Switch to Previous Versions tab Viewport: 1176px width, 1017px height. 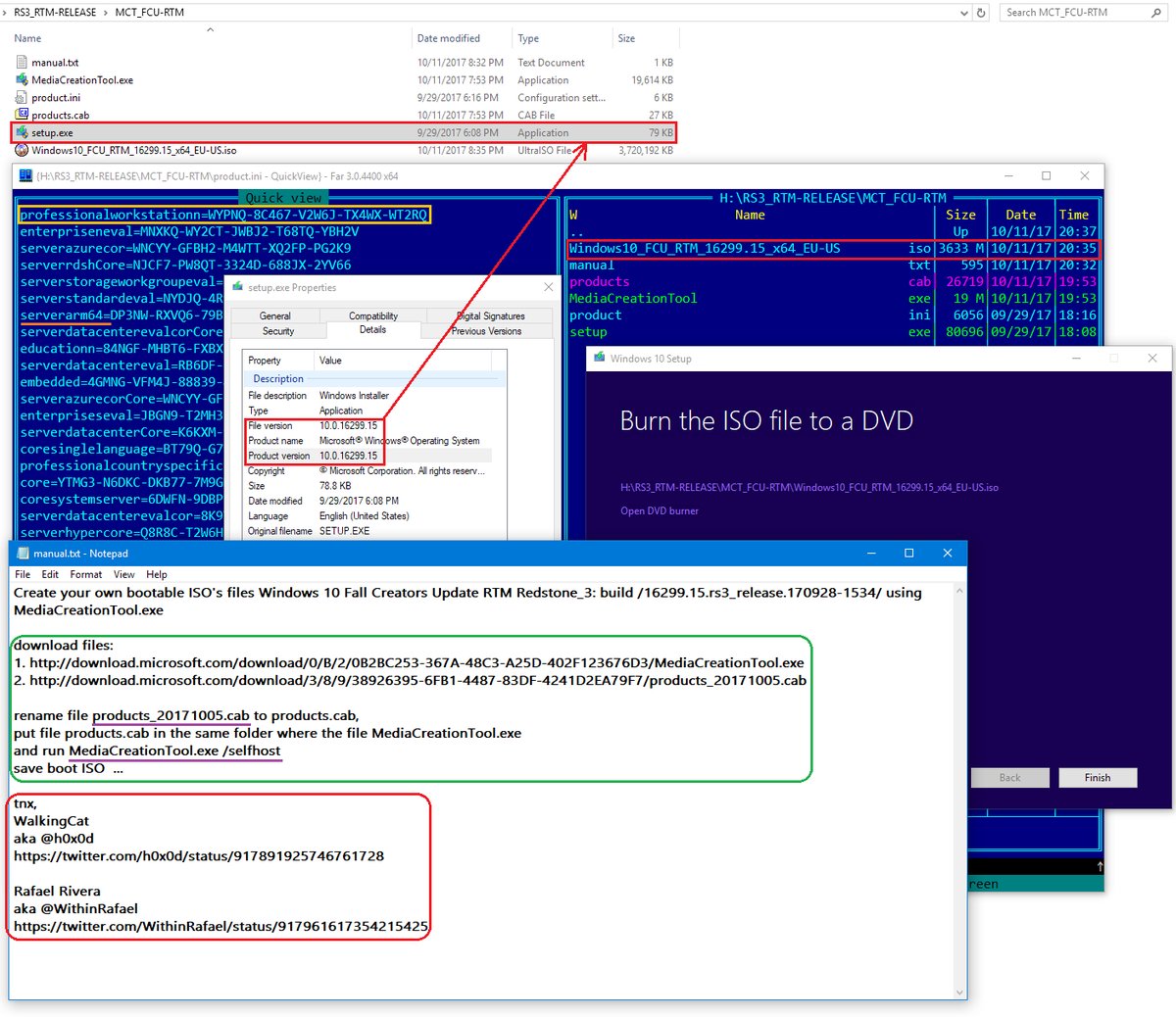[x=486, y=331]
